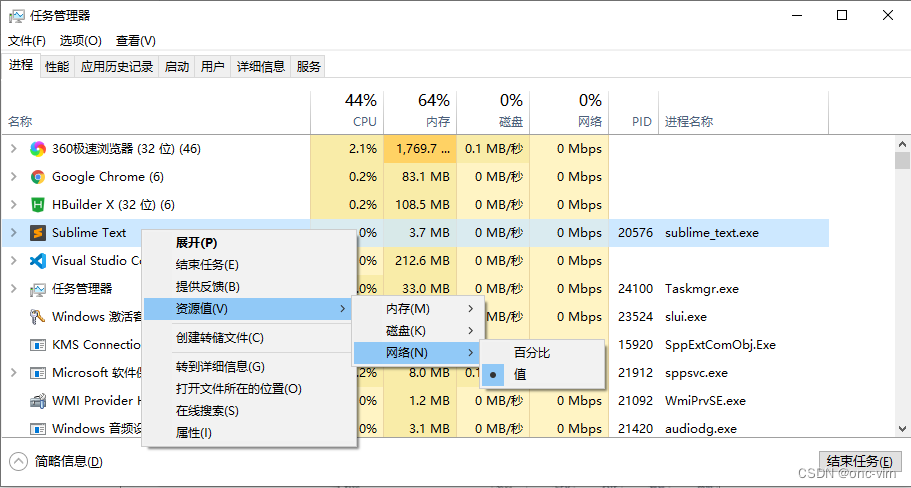This screenshot has height=488, width=911.
Task: Sort by the 磁盘 column header
Action: click(x=493, y=112)
